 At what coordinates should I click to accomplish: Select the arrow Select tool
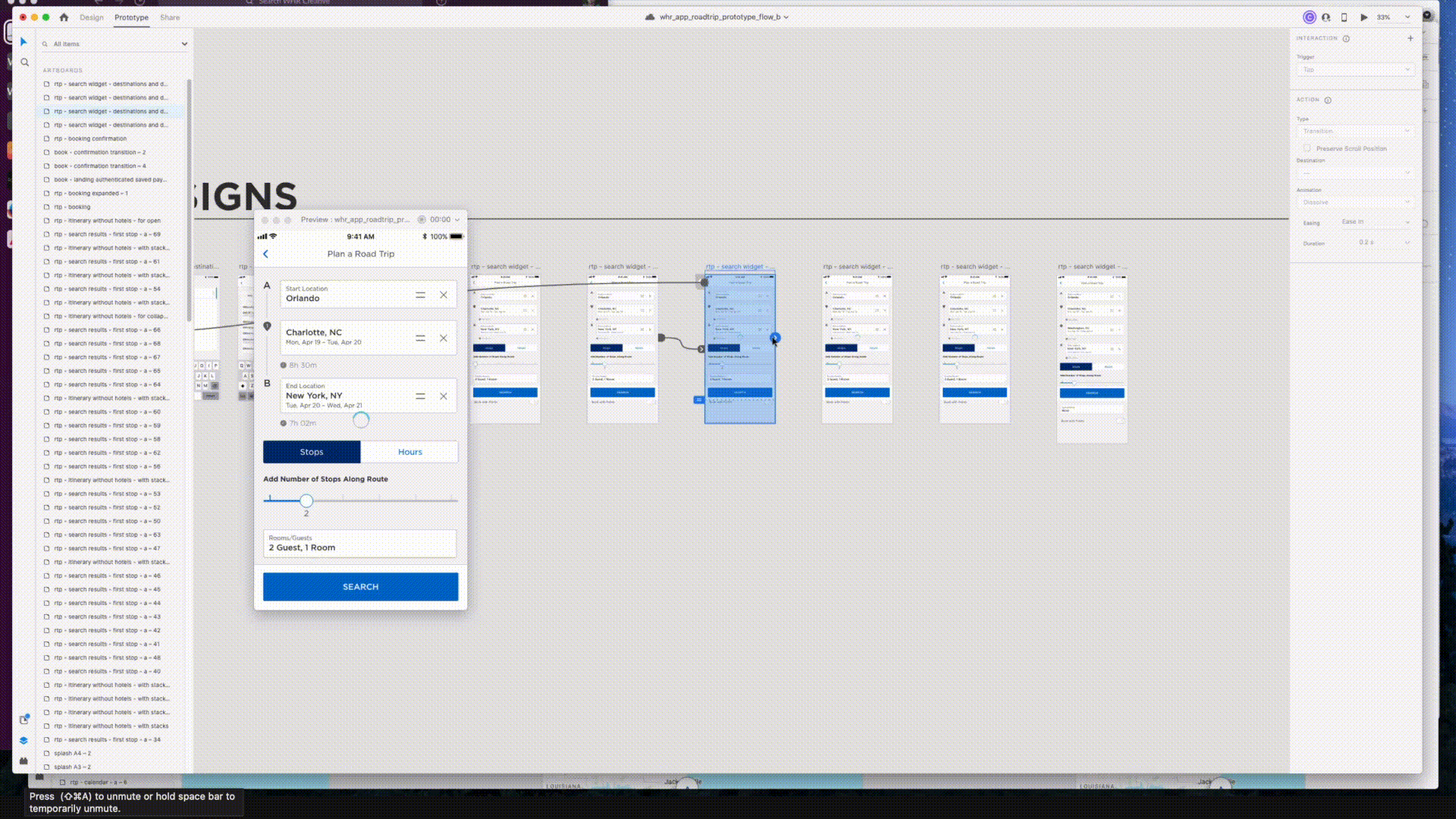point(24,42)
